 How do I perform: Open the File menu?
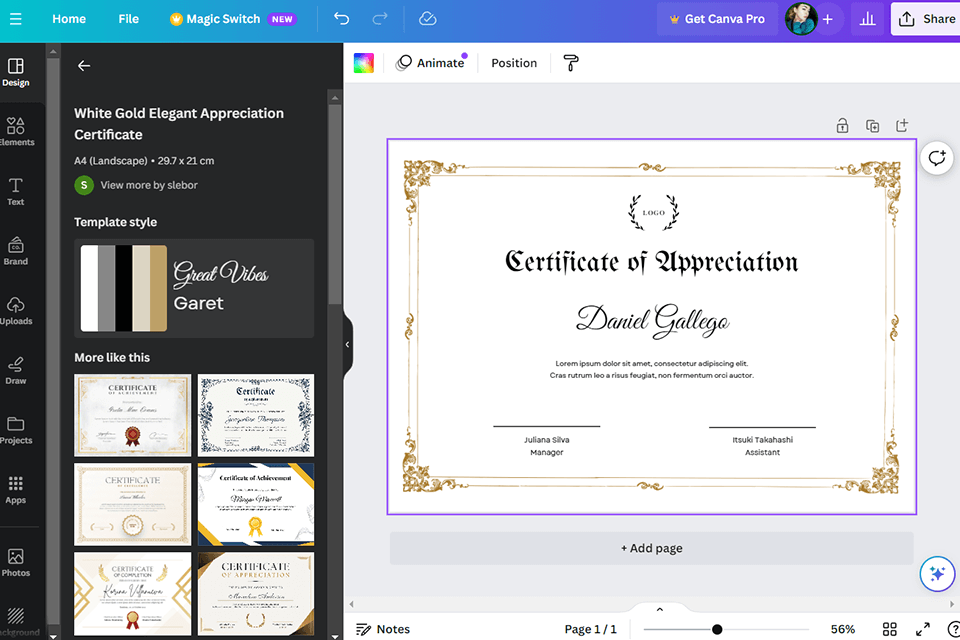point(129,19)
